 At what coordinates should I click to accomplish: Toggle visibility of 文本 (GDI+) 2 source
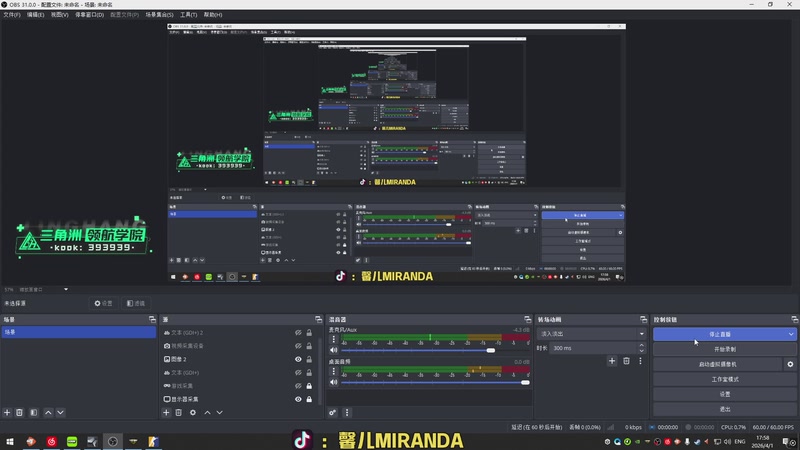pyautogui.click(x=298, y=333)
